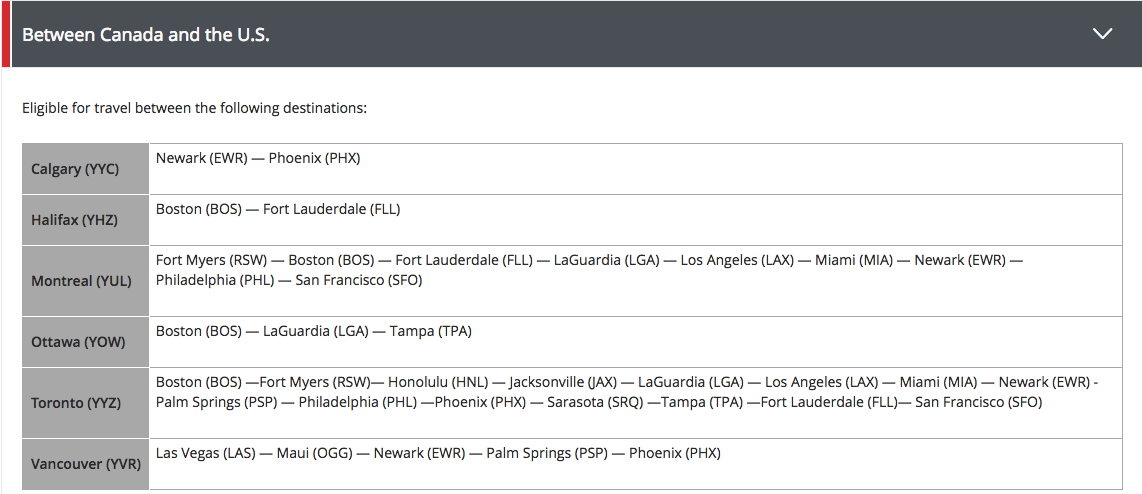Click Las Vegas (LAS) in the Vancouver row
The height and width of the screenshot is (494, 1142).
pos(203,453)
